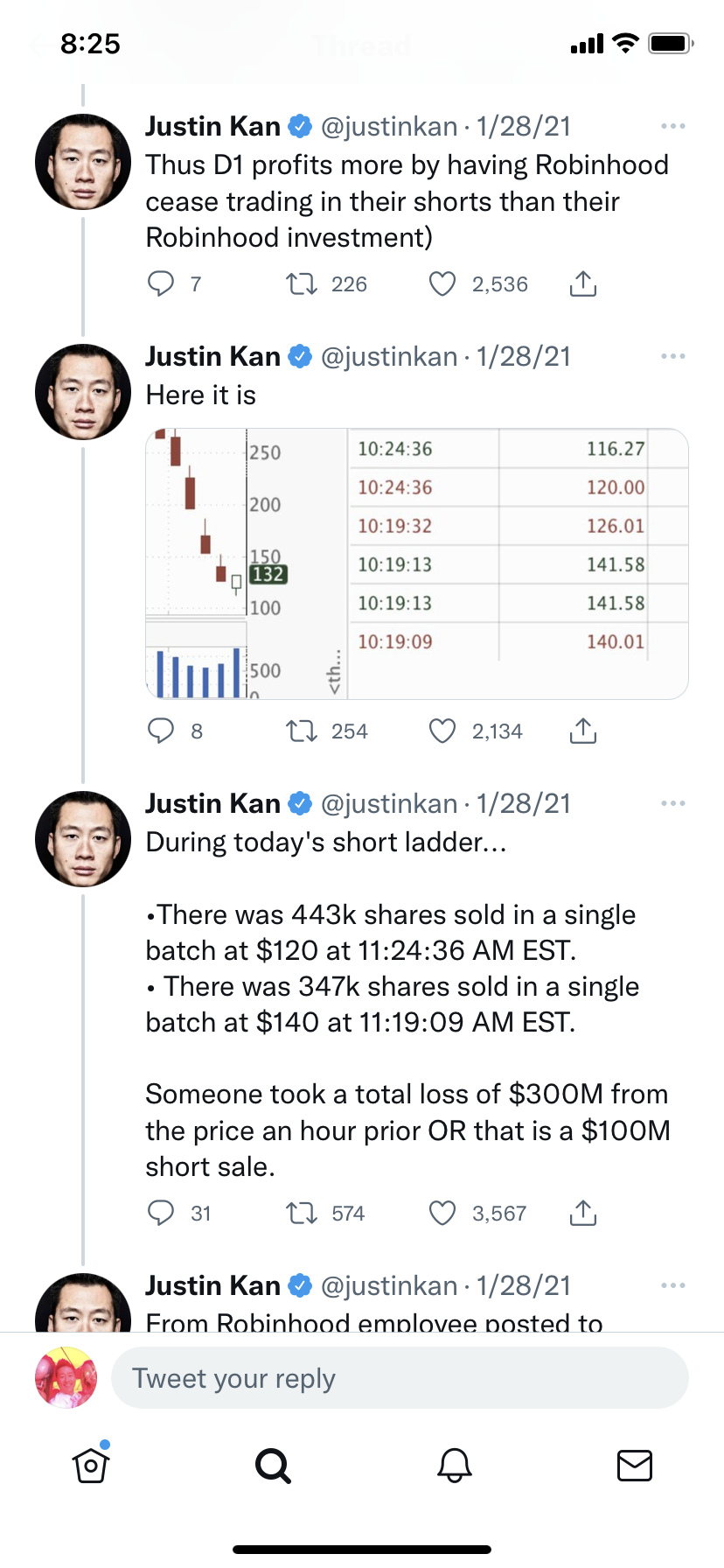The image size is (724, 1568).
Task: Open the stock chart image attachment
Action: [417, 564]
